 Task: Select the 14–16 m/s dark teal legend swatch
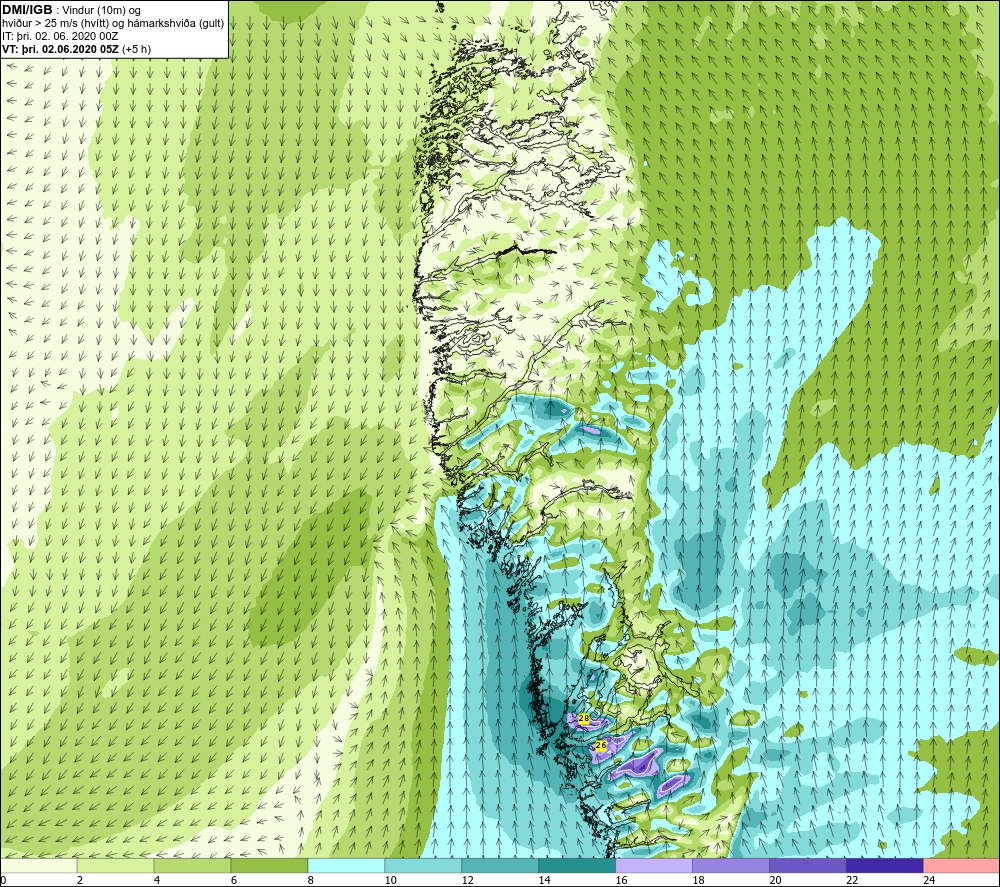577,866
